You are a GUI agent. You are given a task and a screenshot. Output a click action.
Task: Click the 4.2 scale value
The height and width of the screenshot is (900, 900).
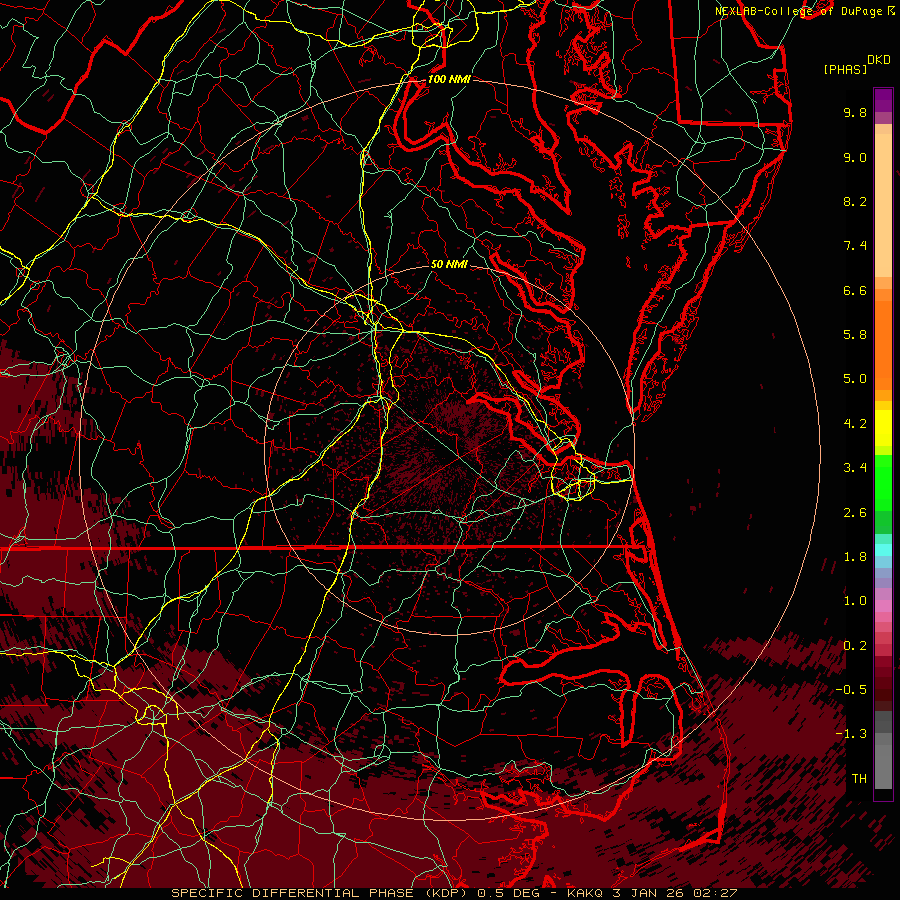pyautogui.click(x=855, y=424)
